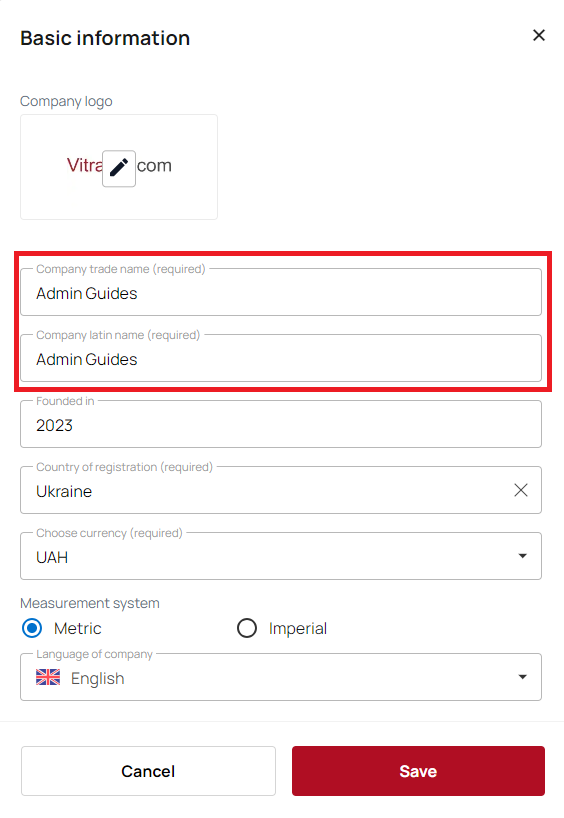This screenshot has height=818, width=564.
Task: Save the basic information
Action: (418, 771)
